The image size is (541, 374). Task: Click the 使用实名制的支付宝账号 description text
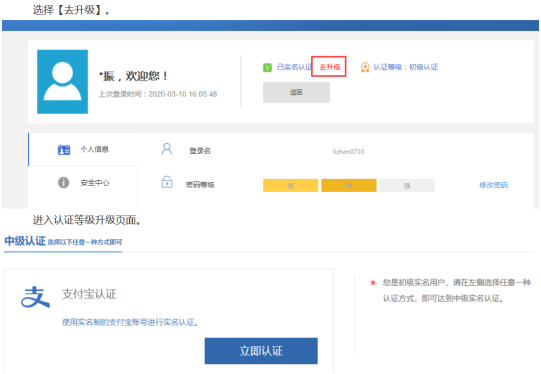pos(130,322)
